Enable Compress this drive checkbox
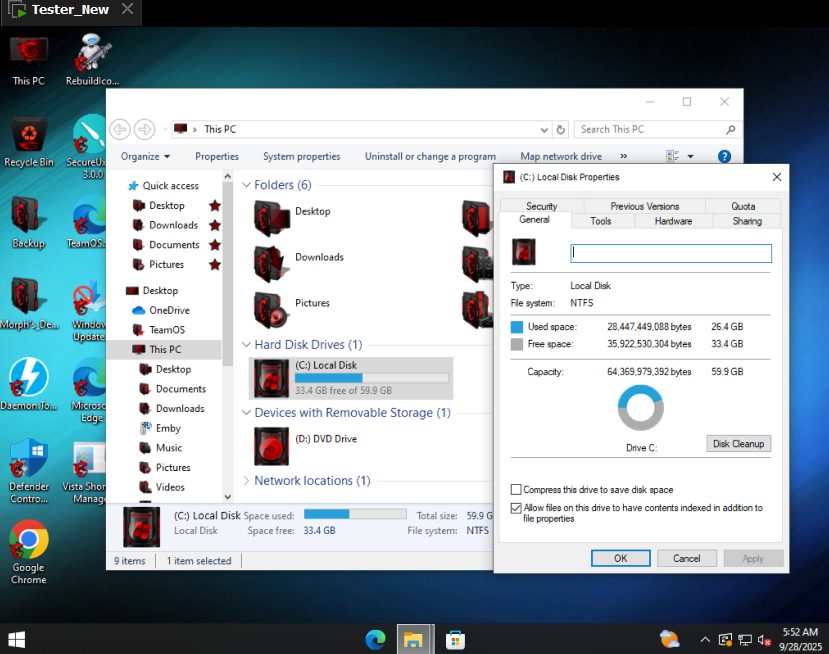 516,490
